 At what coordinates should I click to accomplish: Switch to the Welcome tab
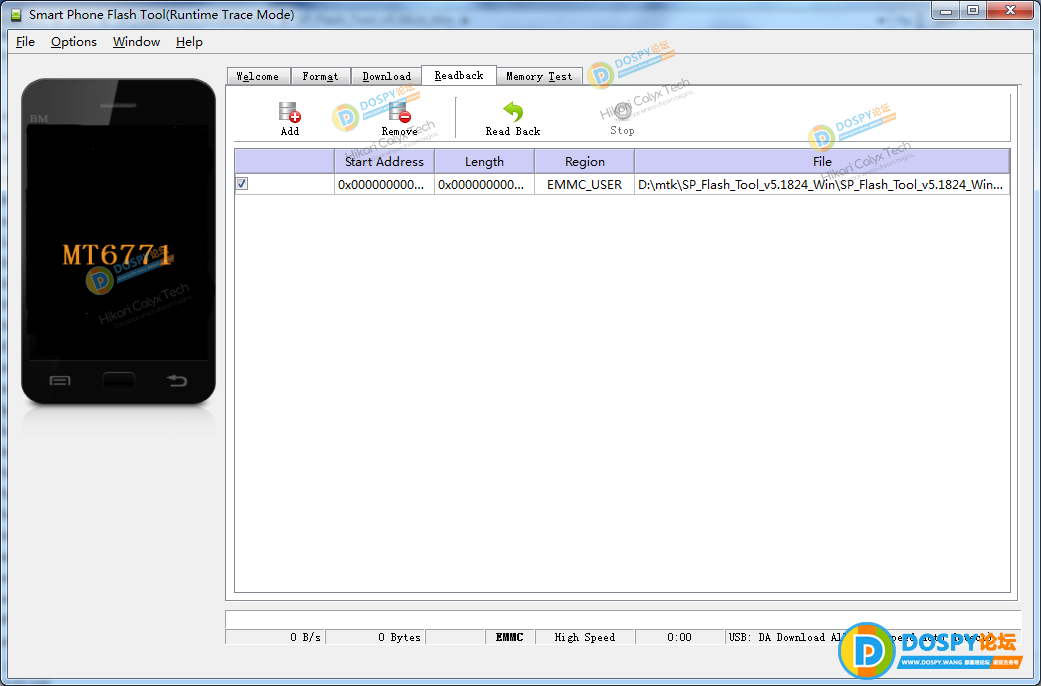coord(258,76)
